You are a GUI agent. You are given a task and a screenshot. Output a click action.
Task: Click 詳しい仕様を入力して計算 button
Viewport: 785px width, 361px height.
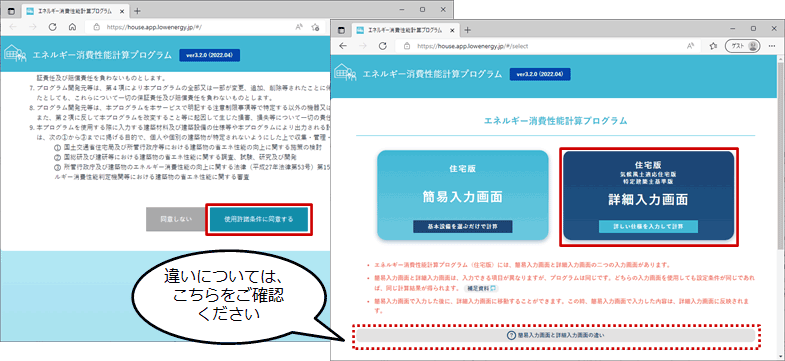click(x=648, y=226)
